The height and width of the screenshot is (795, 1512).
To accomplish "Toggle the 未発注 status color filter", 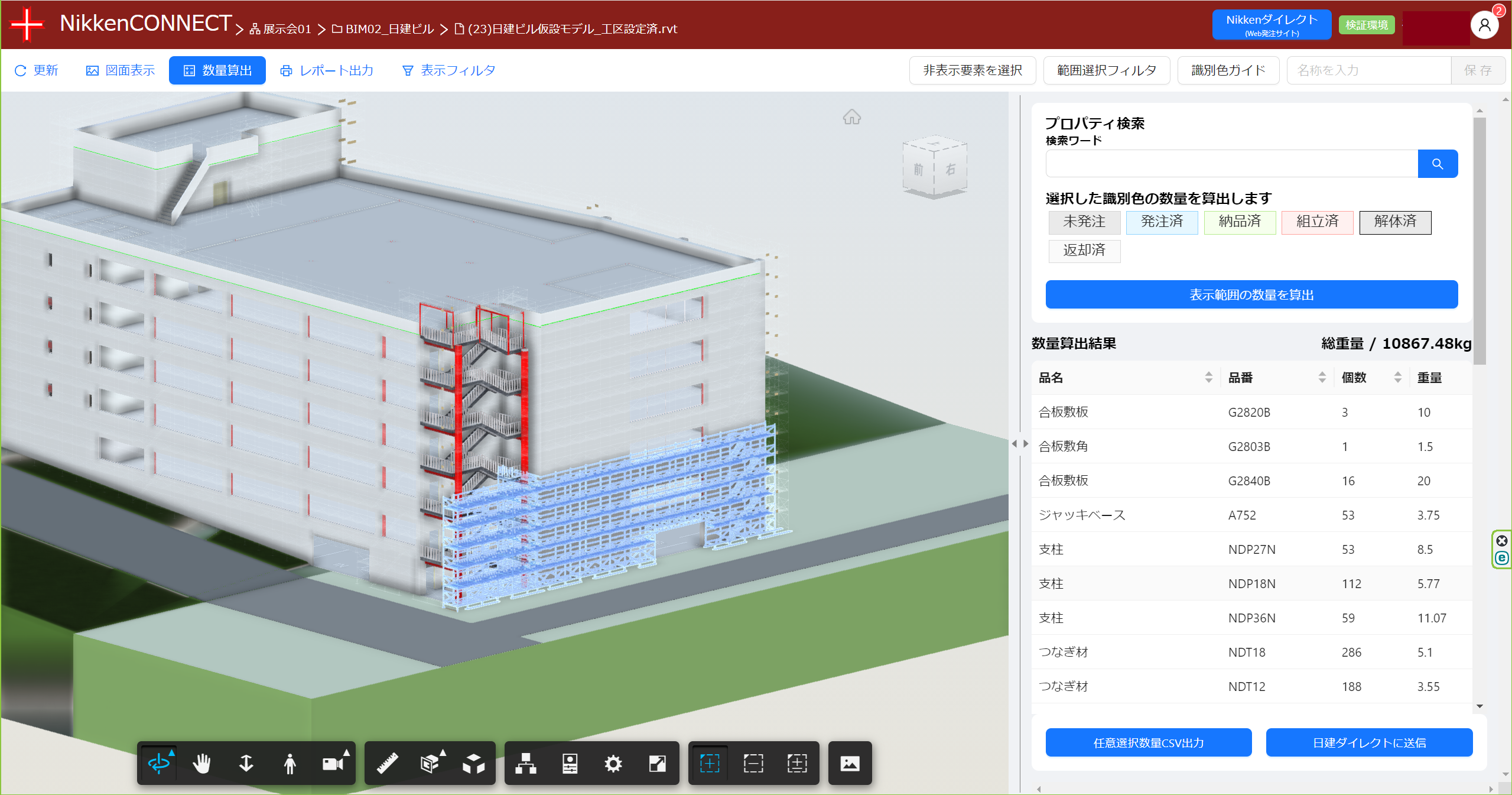I will (1084, 222).
